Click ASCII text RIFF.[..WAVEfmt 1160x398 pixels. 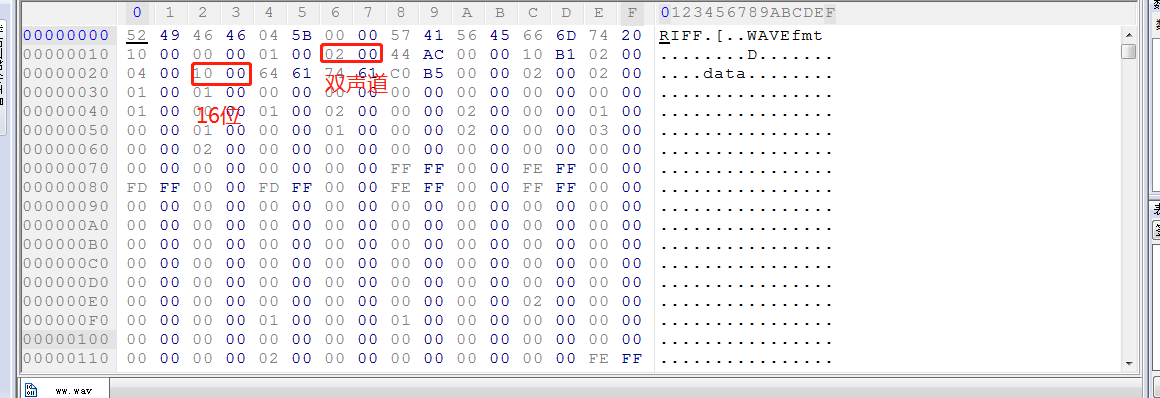(741, 36)
